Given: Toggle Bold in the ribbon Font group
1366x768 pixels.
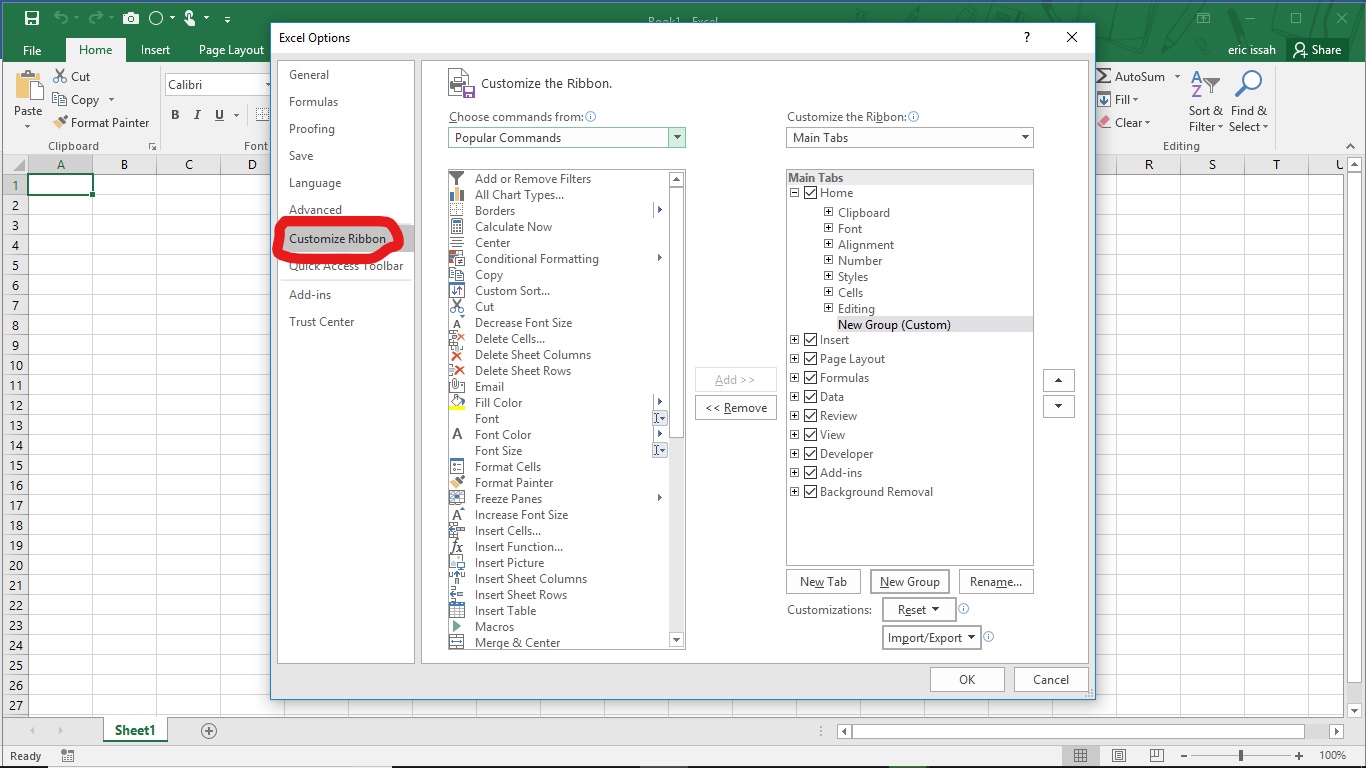Looking at the screenshot, I should [x=175, y=115].
